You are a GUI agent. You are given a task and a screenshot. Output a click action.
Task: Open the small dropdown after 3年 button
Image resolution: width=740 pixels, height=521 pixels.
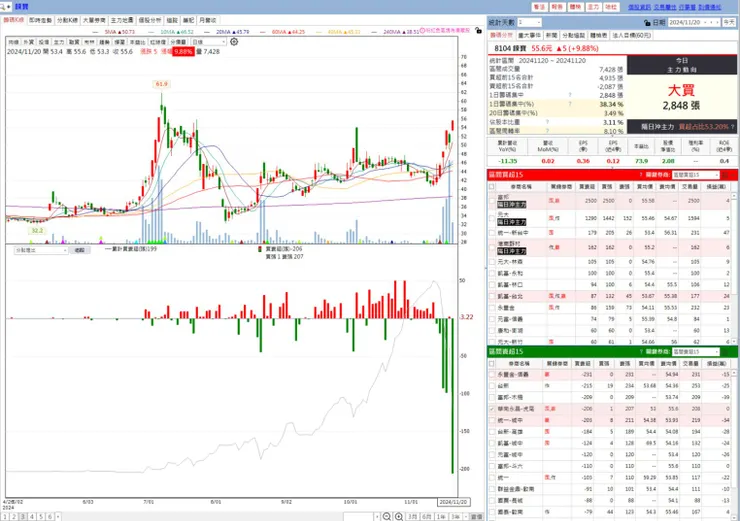(466, 517)
